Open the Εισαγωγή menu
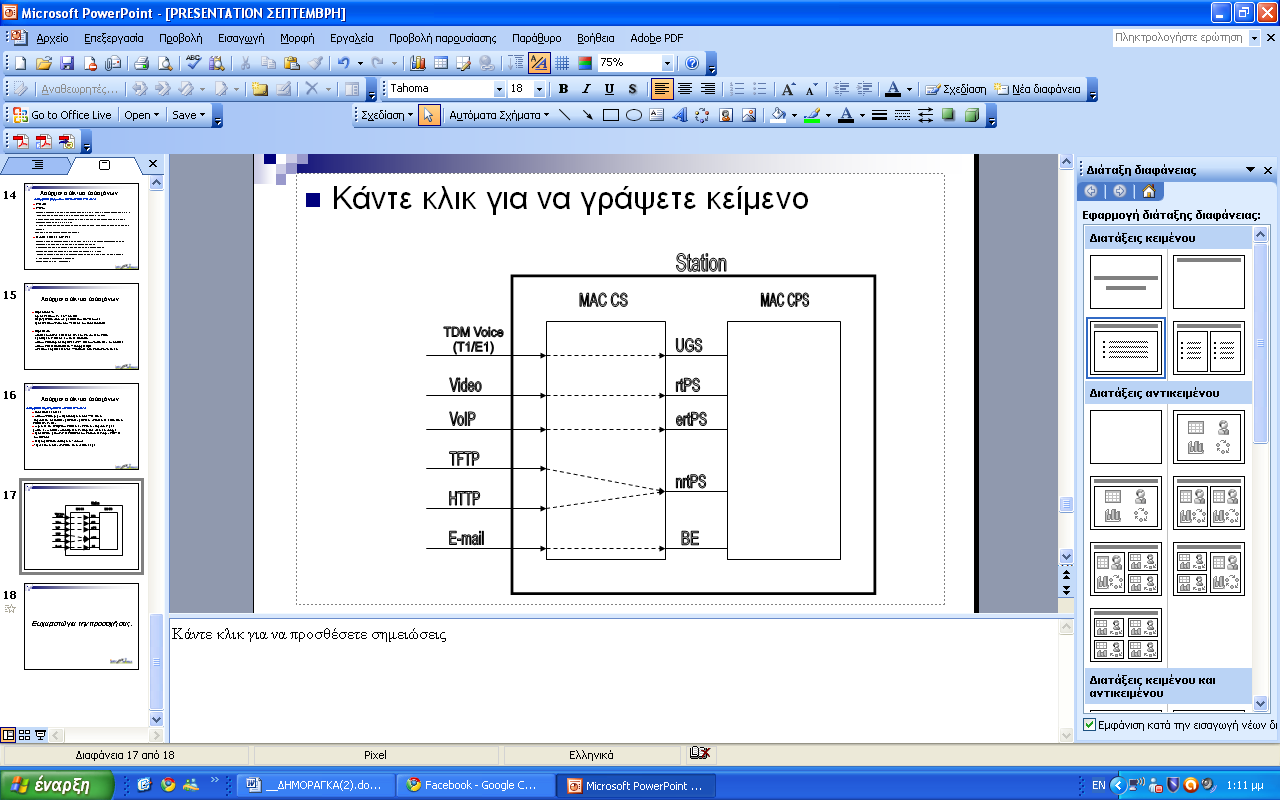This screenshot has width=1280, height=800. [241, 38]
